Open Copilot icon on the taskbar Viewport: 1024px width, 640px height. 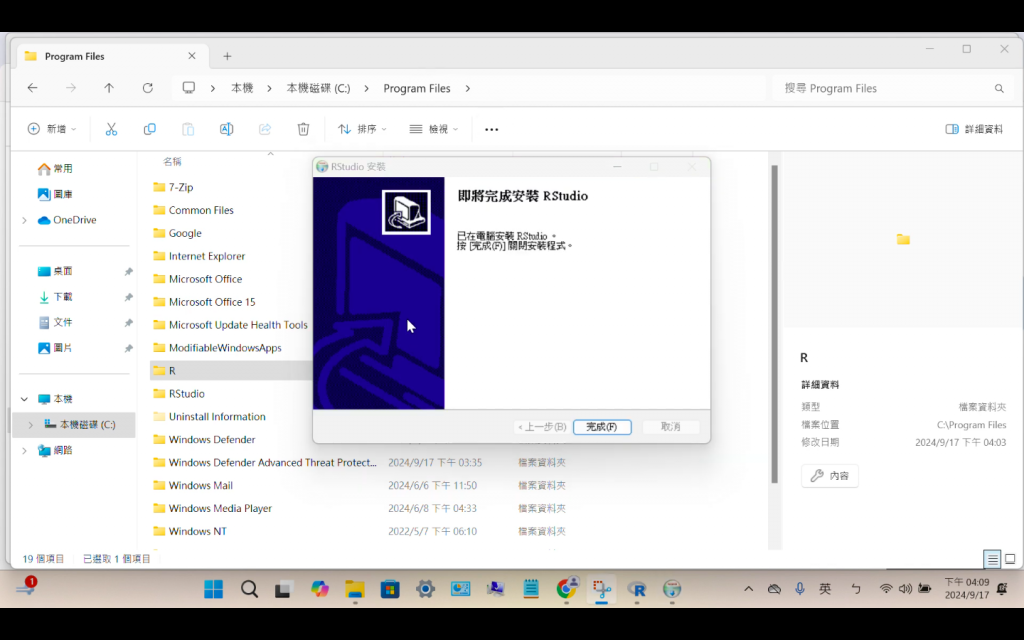pos(319,589)
